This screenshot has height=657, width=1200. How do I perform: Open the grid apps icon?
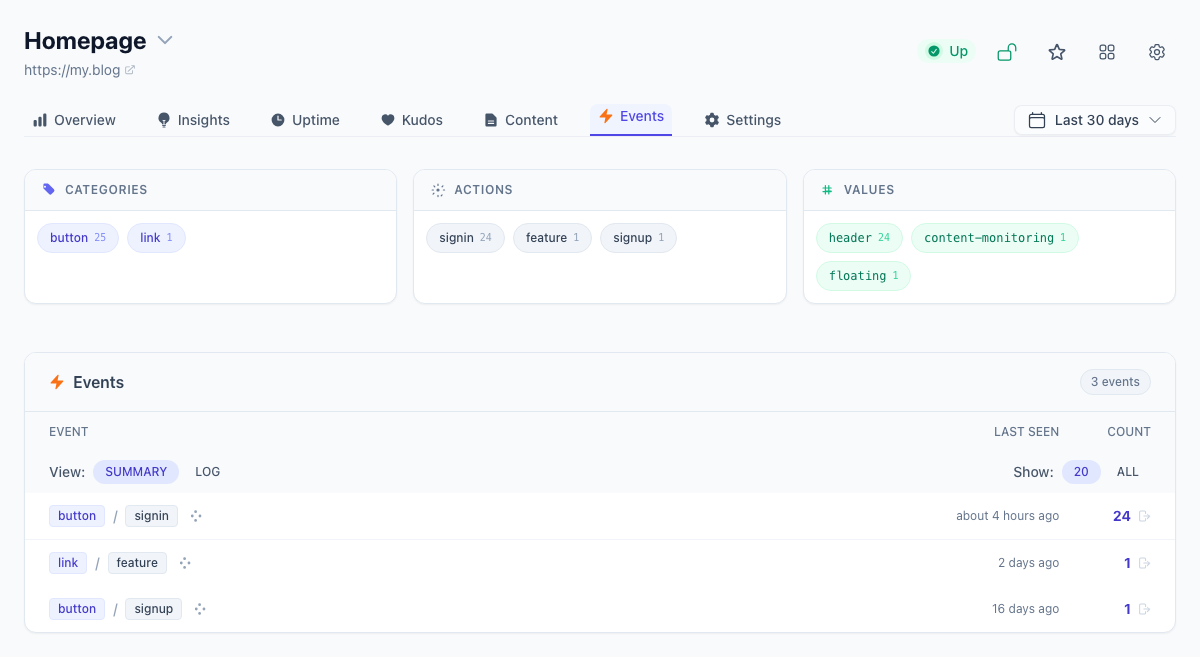1107,52
